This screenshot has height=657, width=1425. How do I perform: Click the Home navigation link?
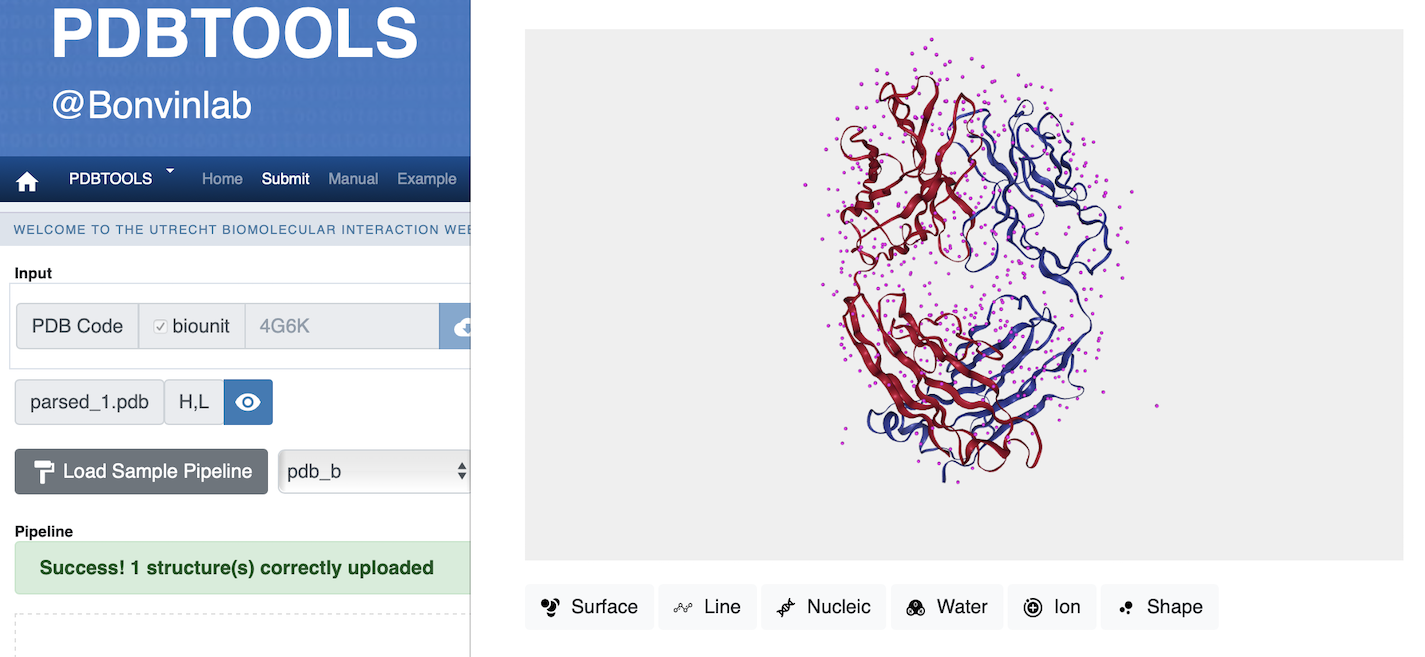[222, 179]
